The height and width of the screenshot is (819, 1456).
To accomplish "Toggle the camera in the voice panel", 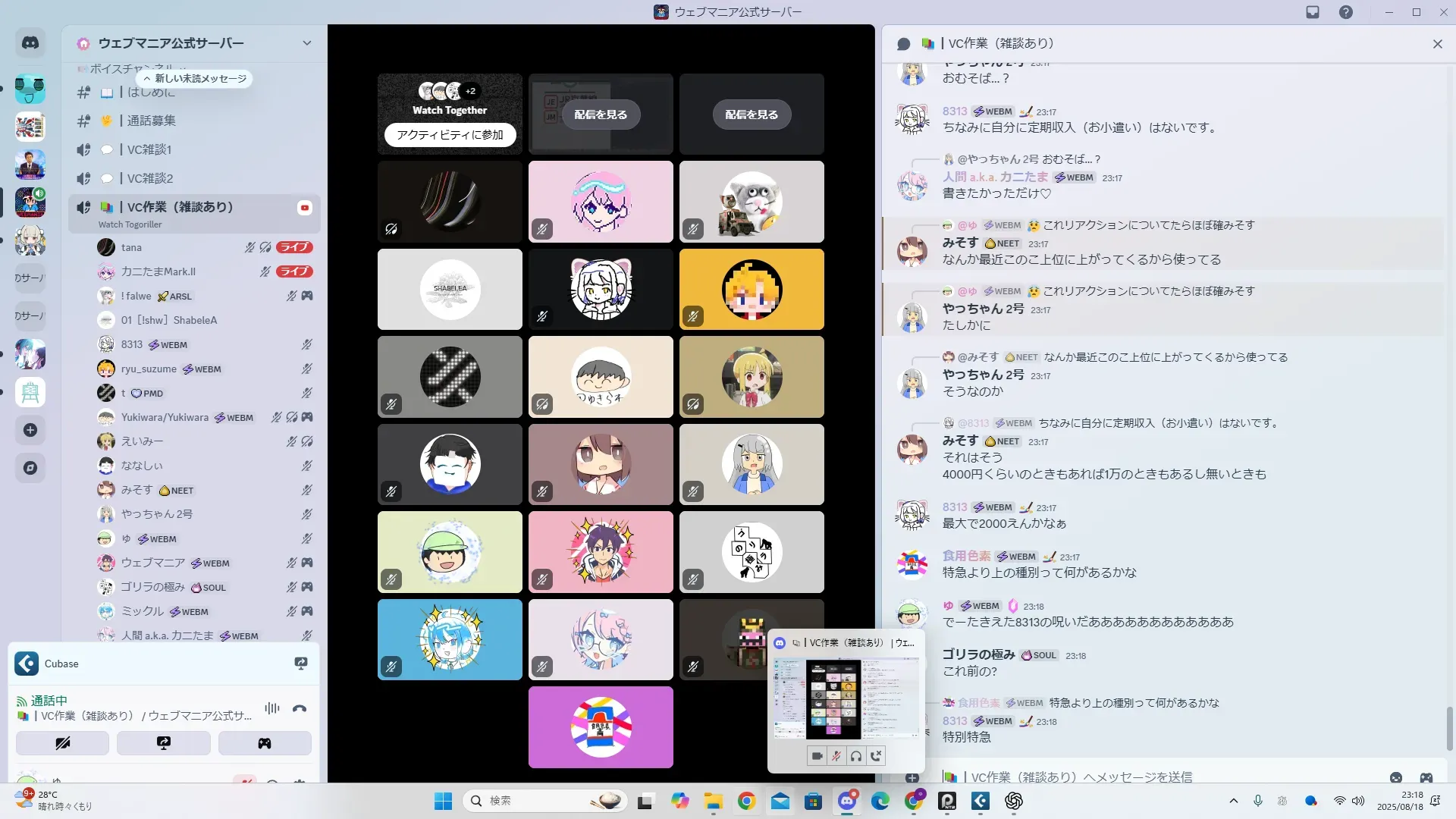I will [62, 743].
